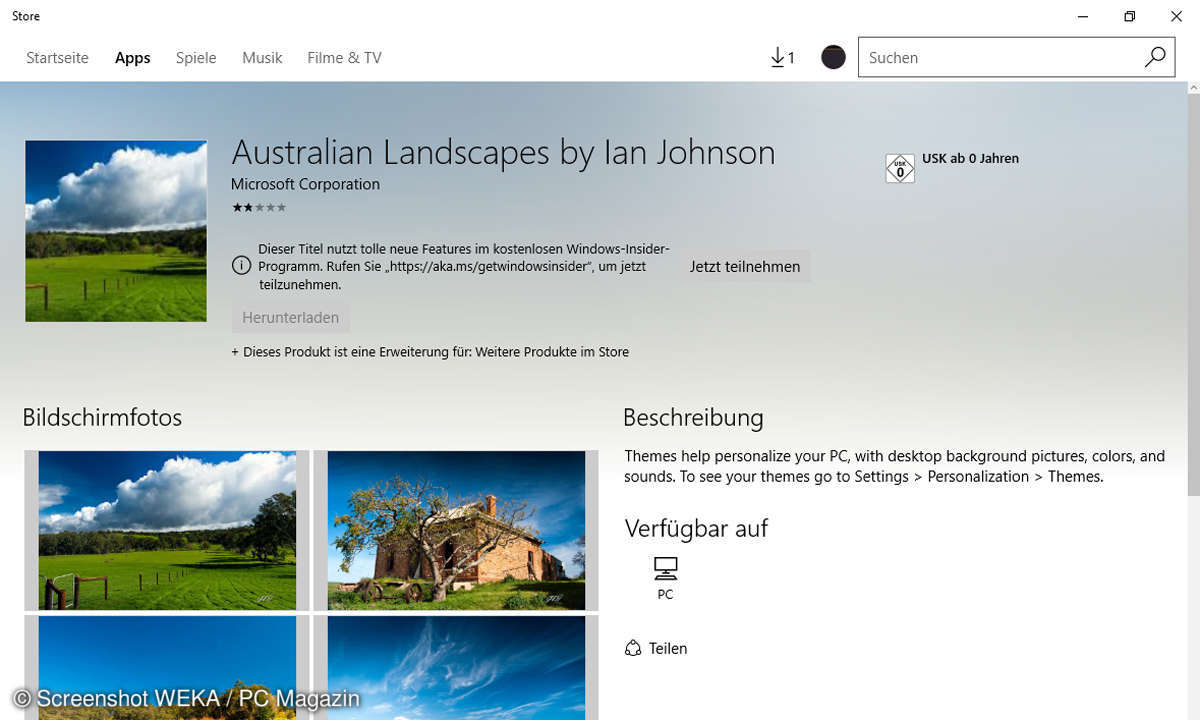
Task: Open the downloads indicator icon
Action: [782, 58]
